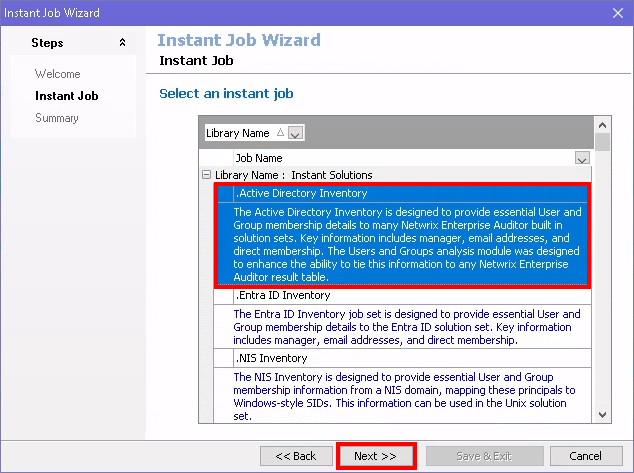Select the .Entra ID Inventory job
This screenshot has width=634, height=473.
[285, 296]
